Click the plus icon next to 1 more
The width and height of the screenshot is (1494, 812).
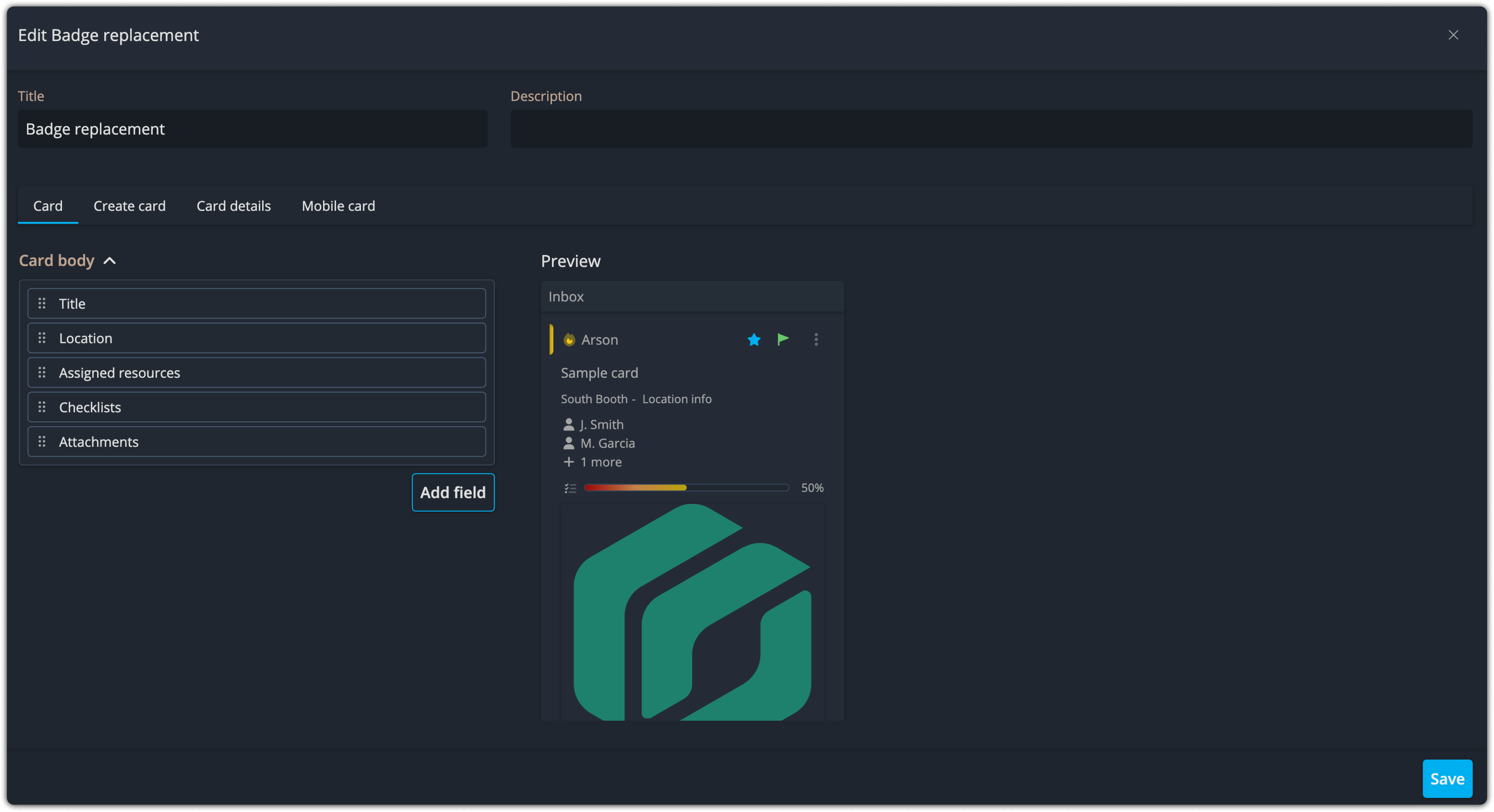point(568,462)
